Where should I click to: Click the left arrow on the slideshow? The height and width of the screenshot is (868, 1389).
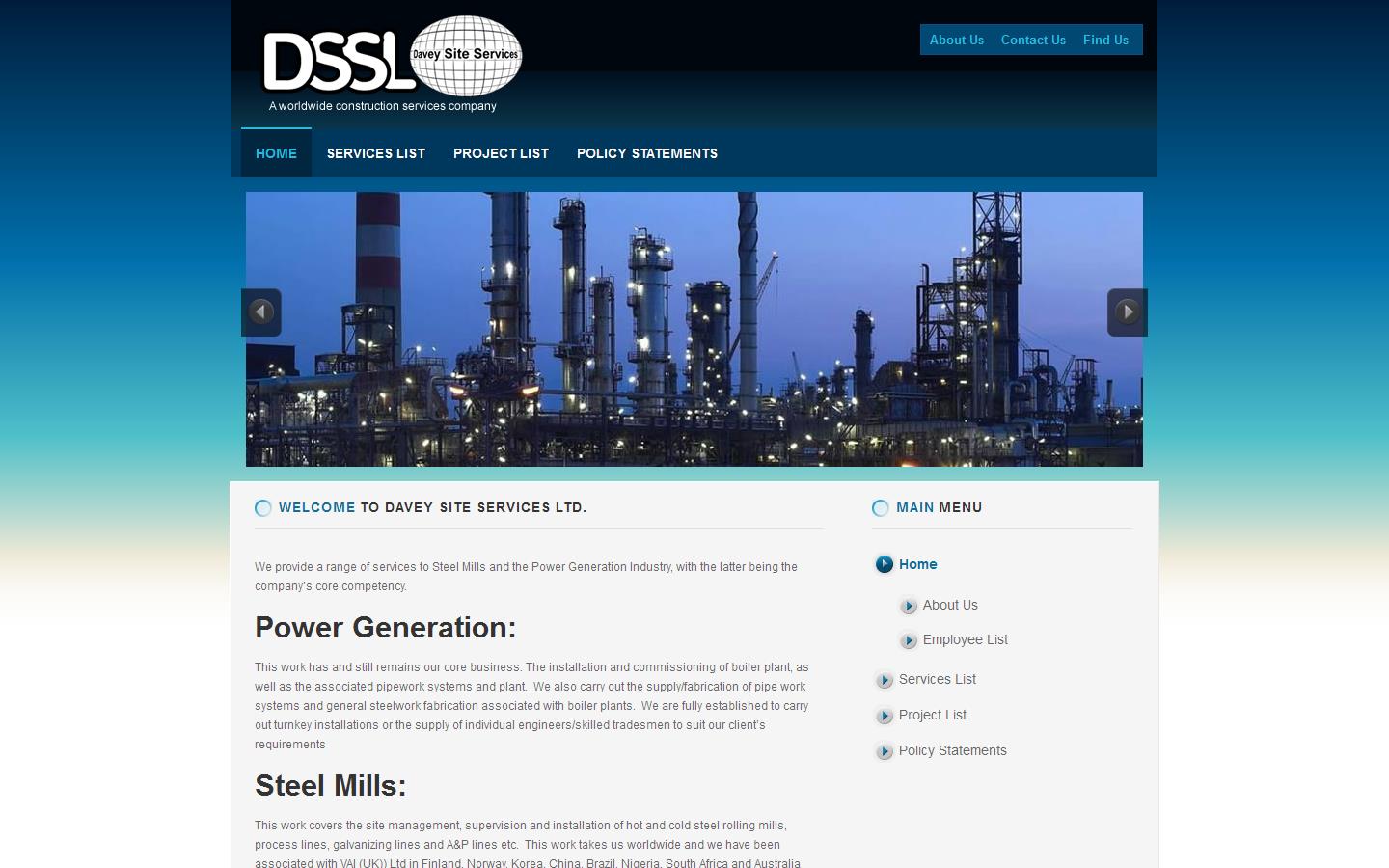pyautogui.click(x=260, y=312)
